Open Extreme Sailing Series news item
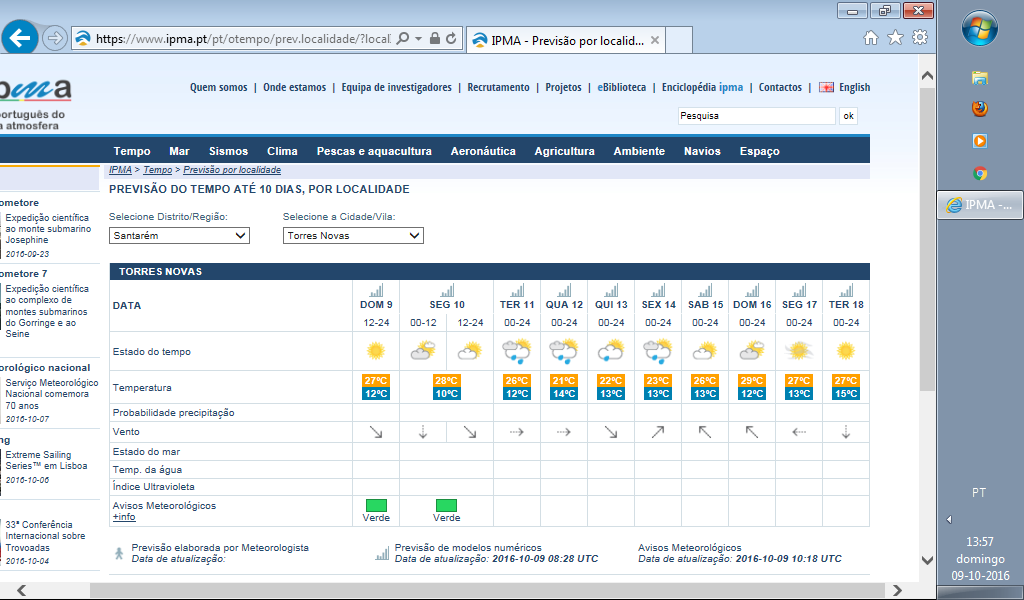Image resolution: width=1024 pixels, height=600 pixels. point(46,460)
